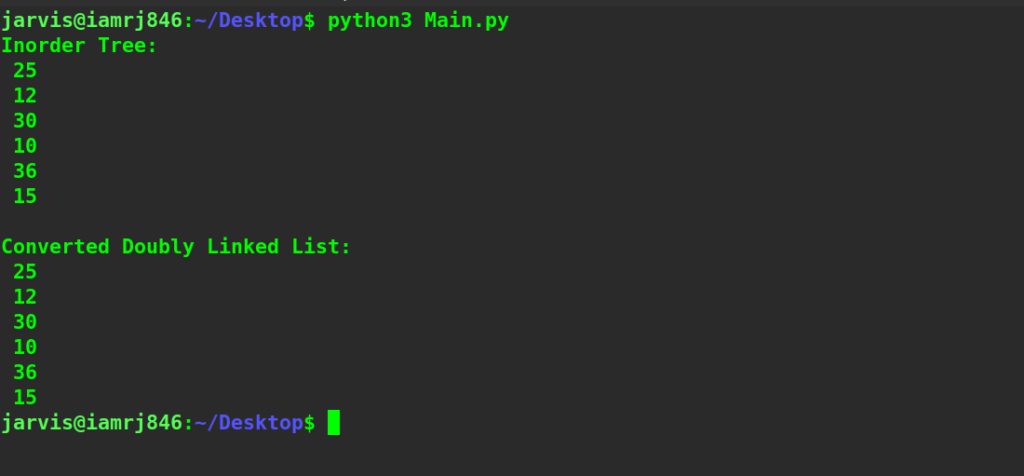Click jarvis@iamrj846 in the bottom prompt
This screenshot has height=476, width=1024.
(92, 423)
